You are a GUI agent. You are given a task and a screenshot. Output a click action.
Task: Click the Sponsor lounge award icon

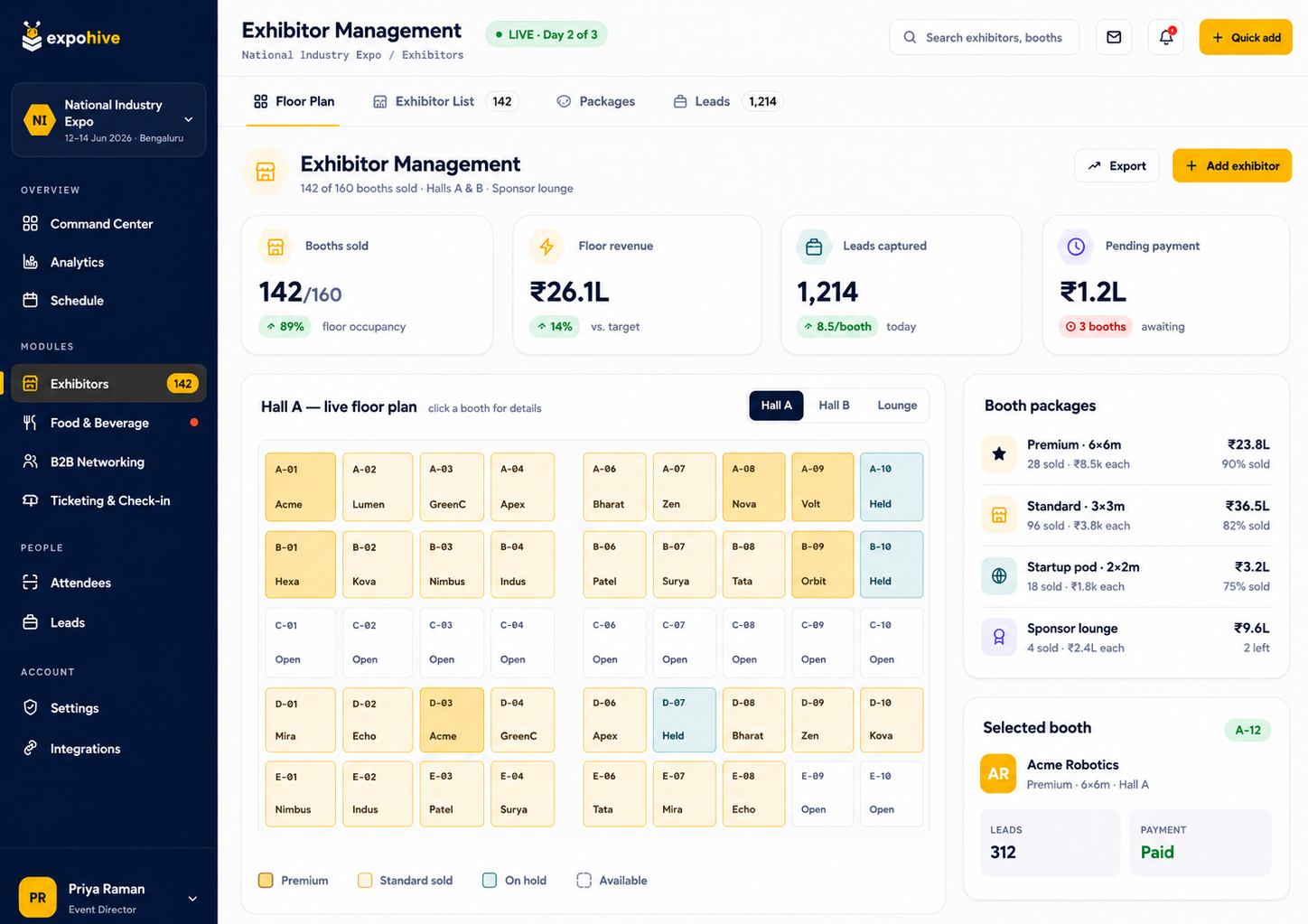click(999, 637)
